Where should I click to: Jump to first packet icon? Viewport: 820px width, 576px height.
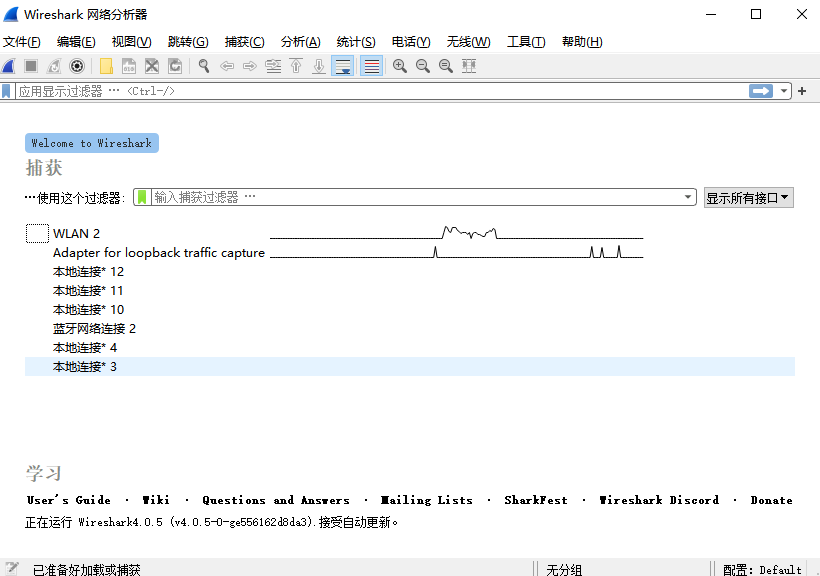296,66
